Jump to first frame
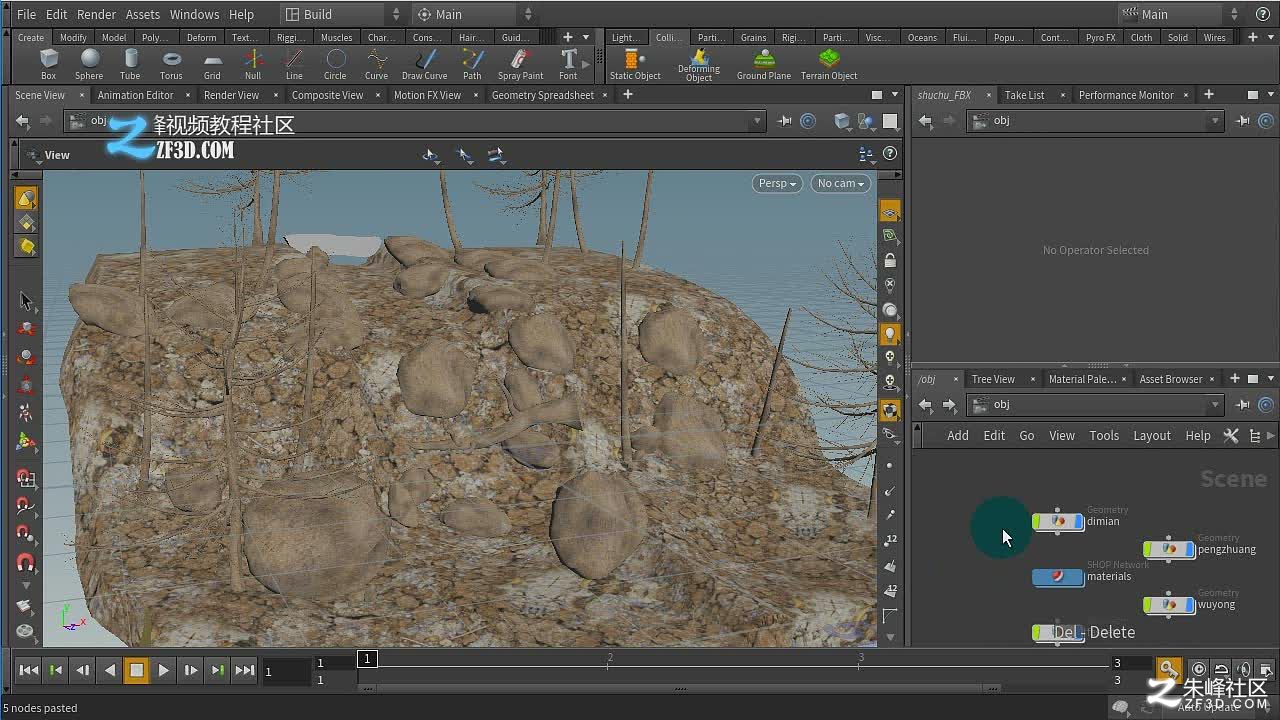The image size is (1280, 720). coord(29,670)
